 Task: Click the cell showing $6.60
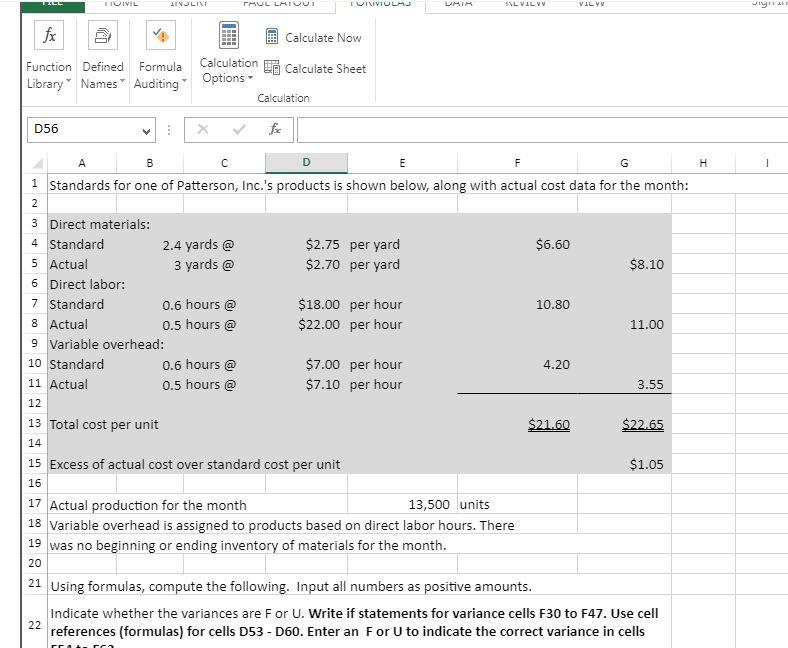tap(517, 244)
